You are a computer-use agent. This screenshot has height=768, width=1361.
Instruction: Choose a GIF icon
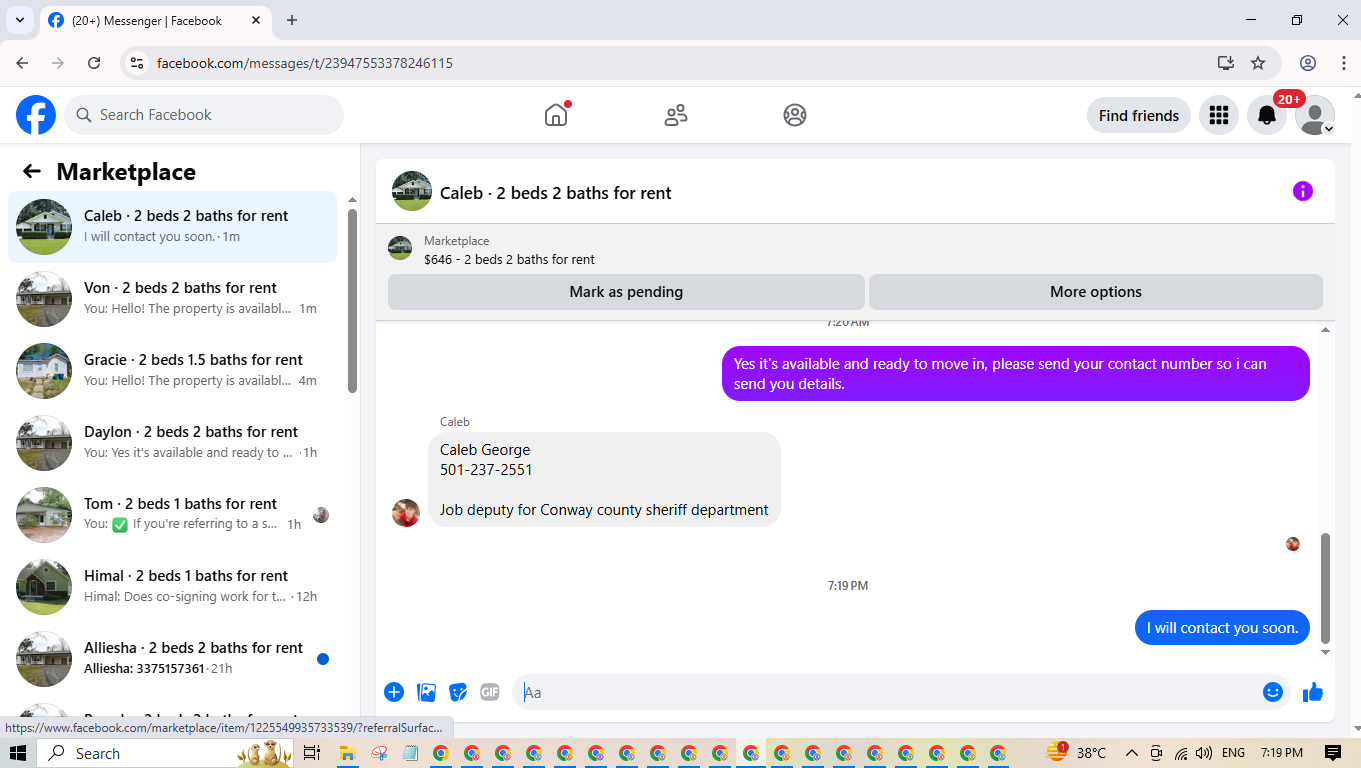coord(489,692)
